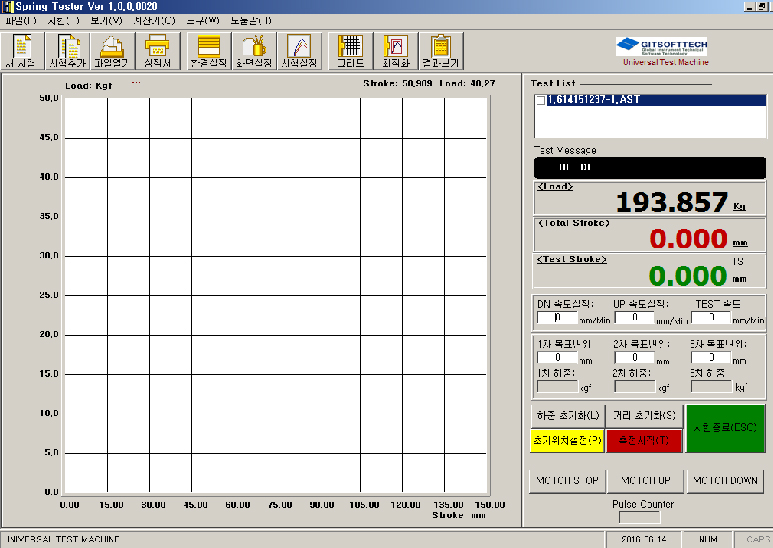Screen dimensions: 773x548
Task: Click the date in the status bar
Action: point(643,540)
